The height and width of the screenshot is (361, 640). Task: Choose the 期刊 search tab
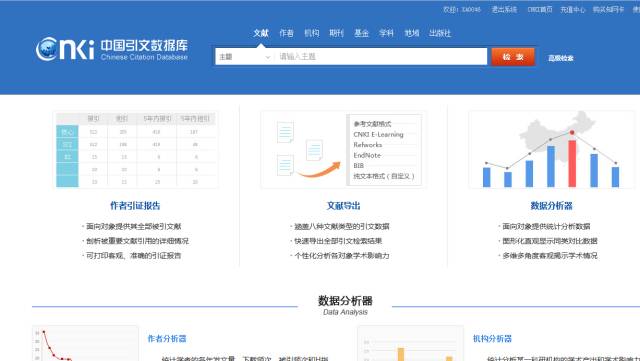click(337, 33)
